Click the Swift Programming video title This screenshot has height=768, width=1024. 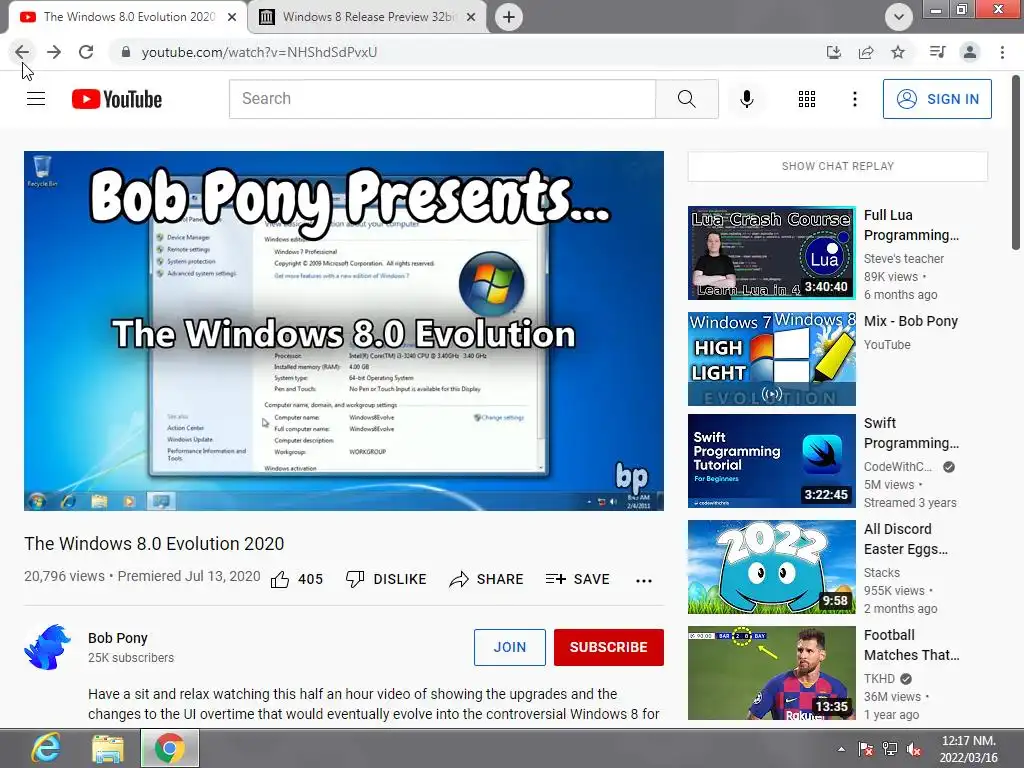pos(911,433)
